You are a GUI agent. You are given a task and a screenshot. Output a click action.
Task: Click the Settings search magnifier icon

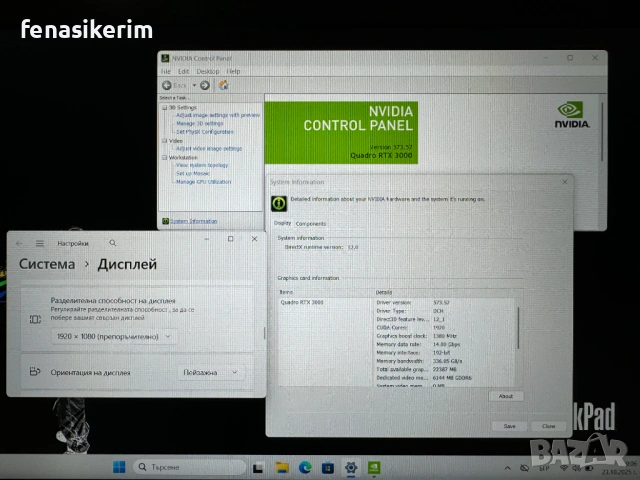coord(113,243)
